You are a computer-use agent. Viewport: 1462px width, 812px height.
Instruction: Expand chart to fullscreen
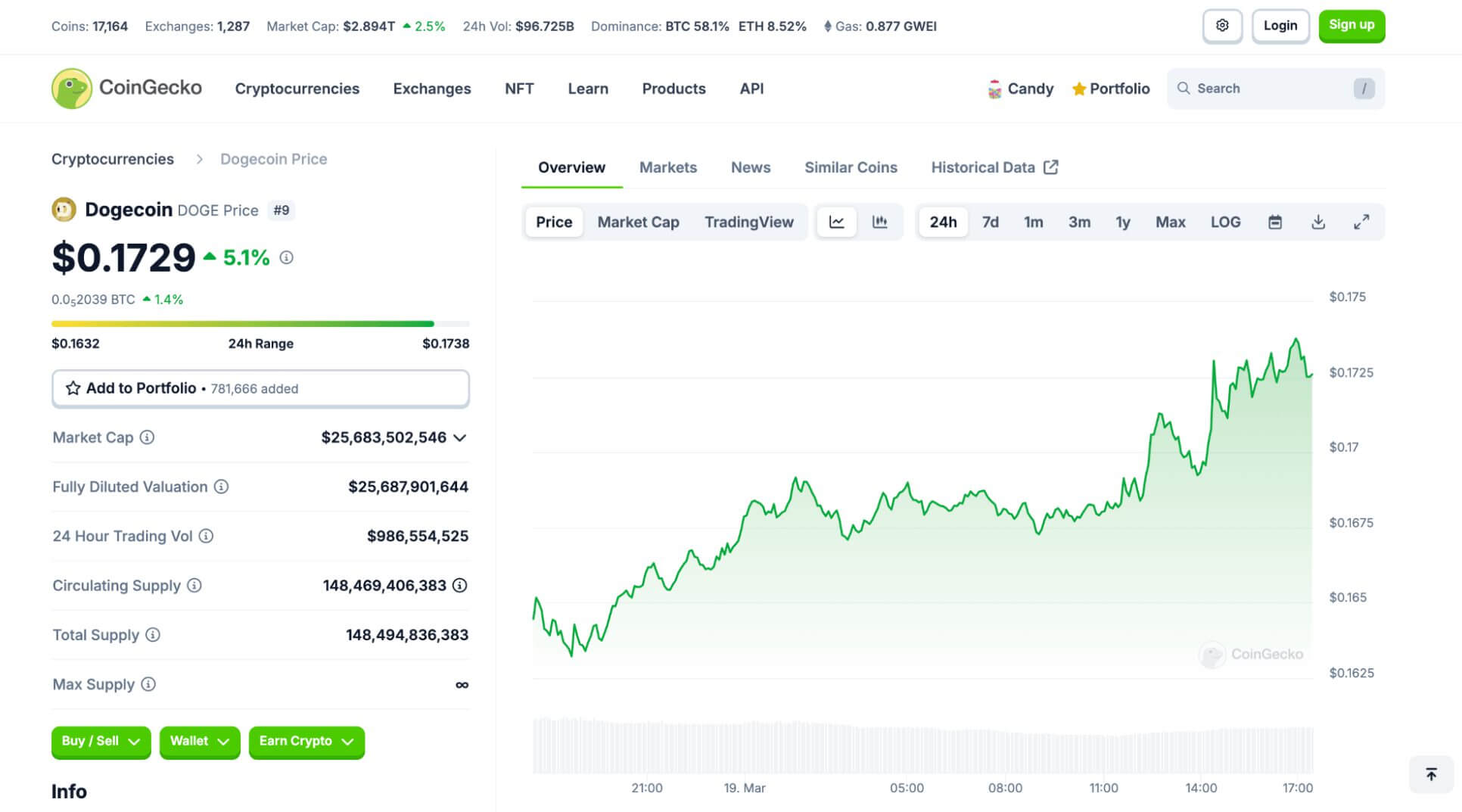click(x=1361, y=222)
